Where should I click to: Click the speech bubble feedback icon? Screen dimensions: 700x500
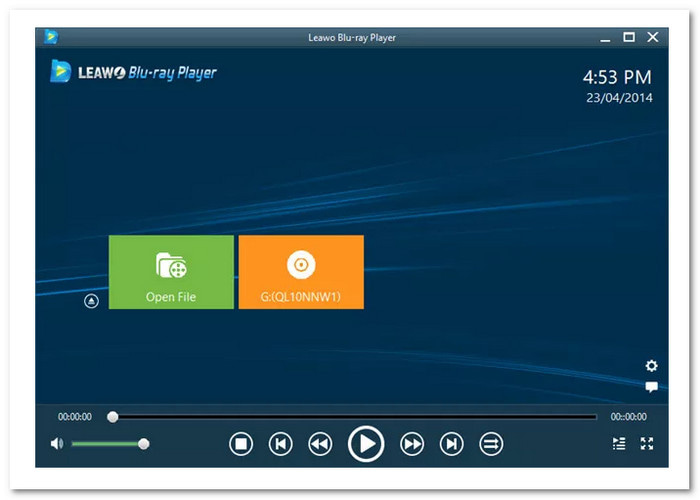651,387
